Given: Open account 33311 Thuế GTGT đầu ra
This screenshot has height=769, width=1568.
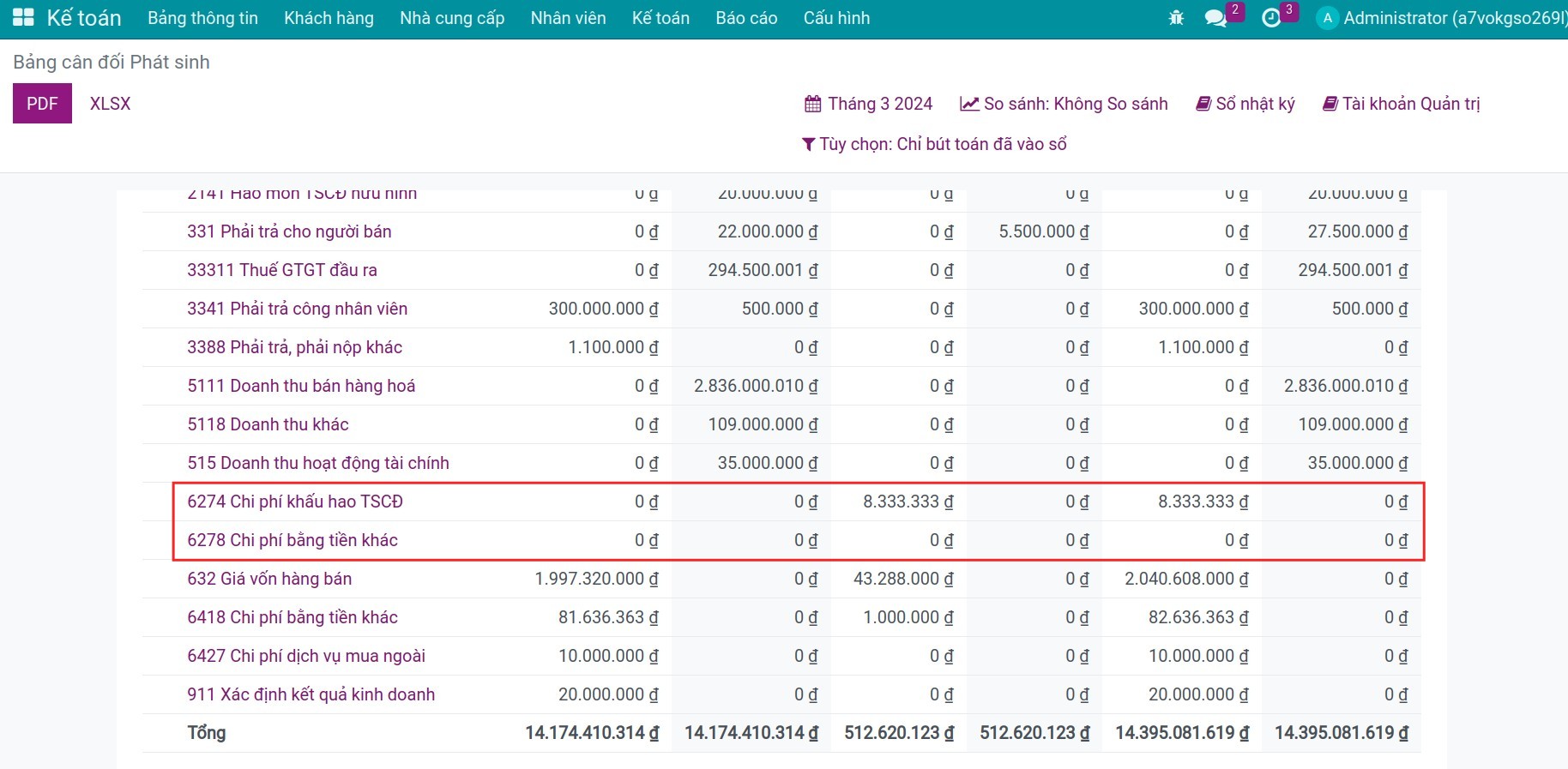Looking at the screenshot, I should click(282, 270).
